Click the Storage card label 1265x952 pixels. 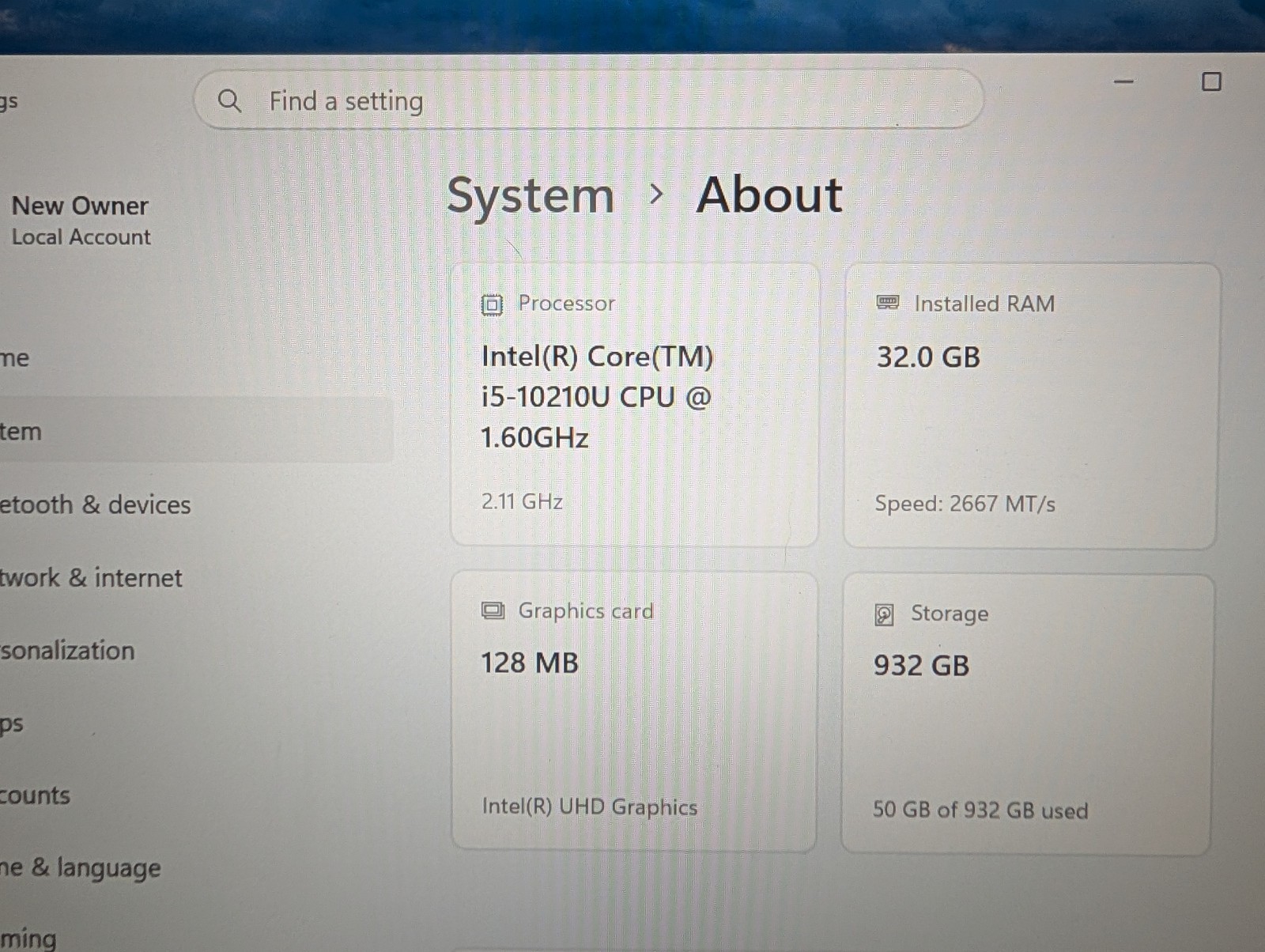(x=950, y=614)
